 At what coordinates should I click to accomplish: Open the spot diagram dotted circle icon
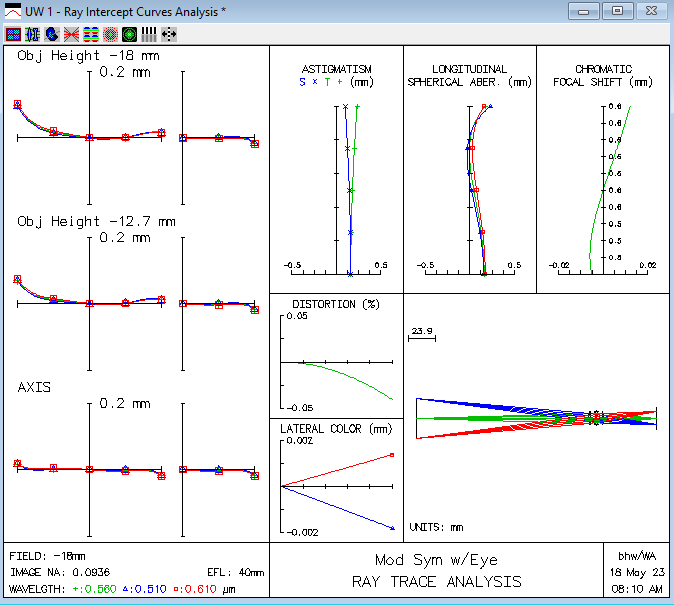(x=110, y=34)
